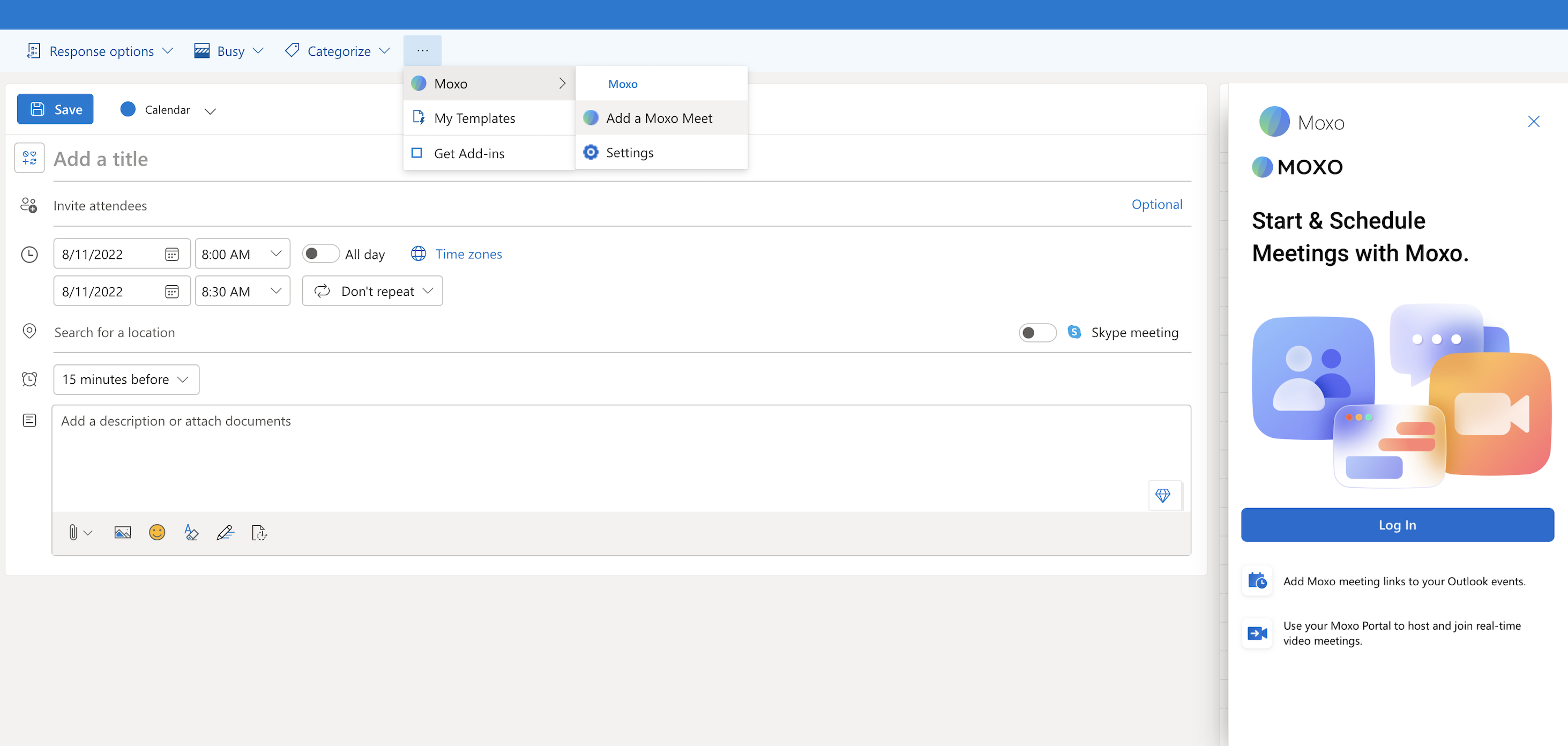Insert pictures inline icon
The height and width of the screenshot is (746, 1568).
pos(122,533)
